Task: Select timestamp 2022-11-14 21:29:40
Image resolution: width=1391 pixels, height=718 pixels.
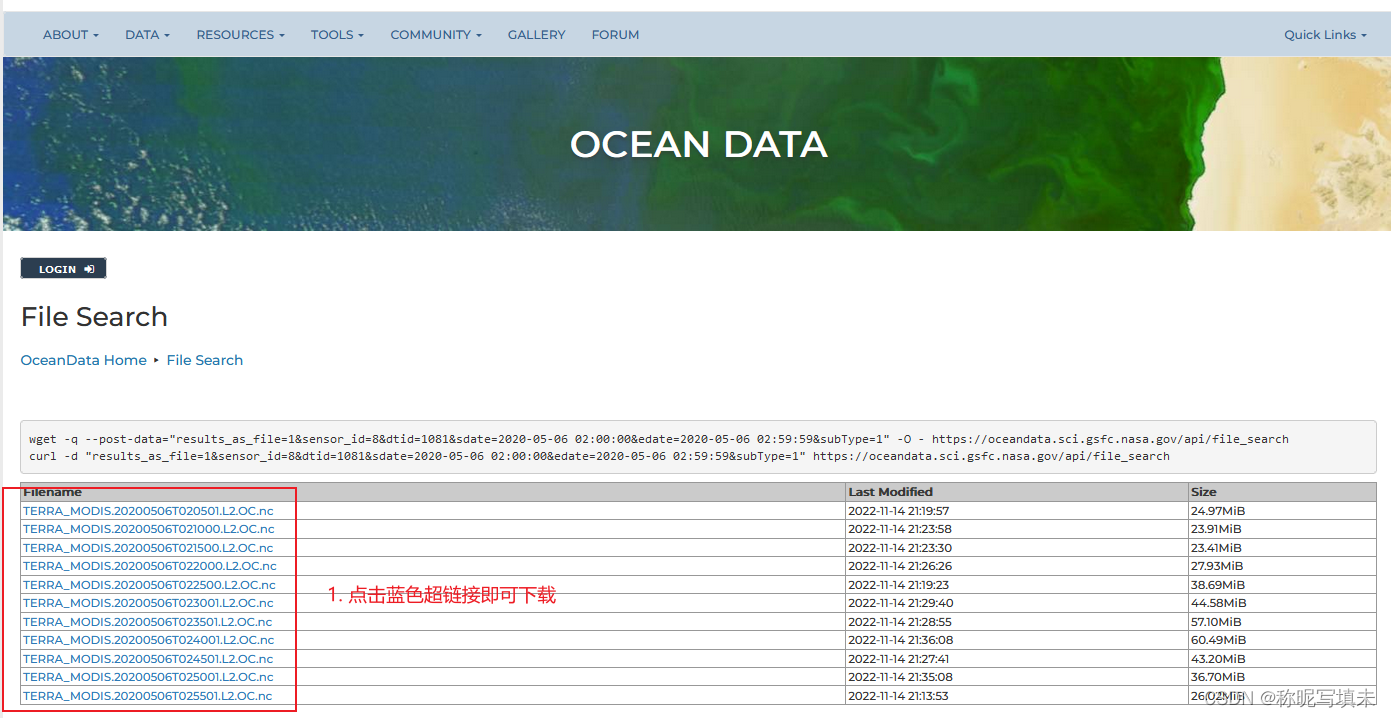Action: (x=901, y=603)
